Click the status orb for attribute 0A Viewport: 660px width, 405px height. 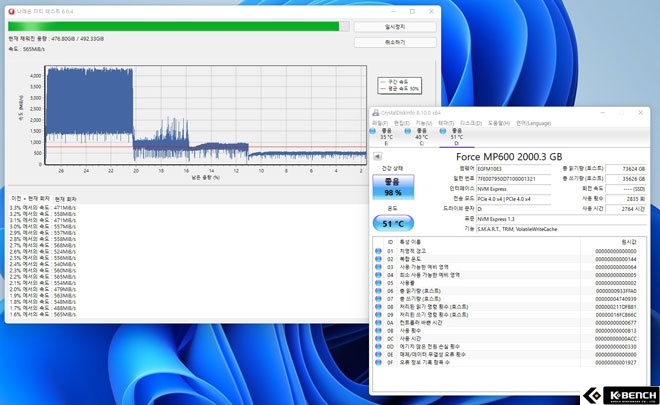(x=378, y=322)
